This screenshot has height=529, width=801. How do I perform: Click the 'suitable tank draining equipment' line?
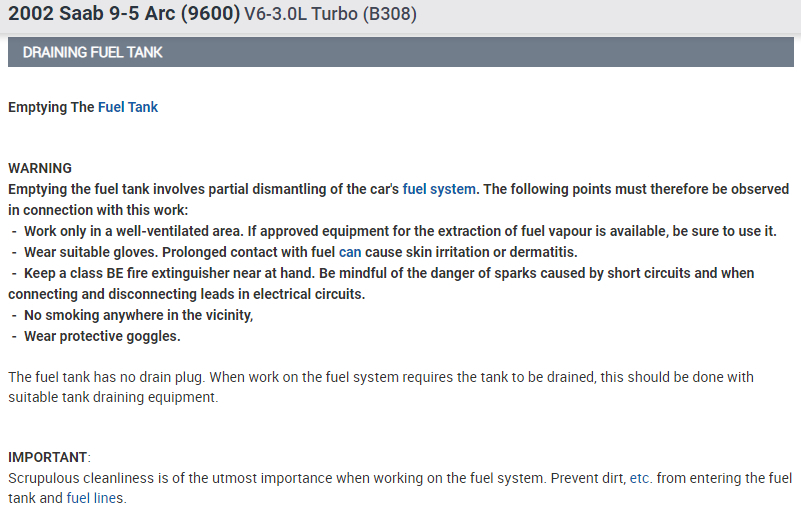tap(112, 397)
